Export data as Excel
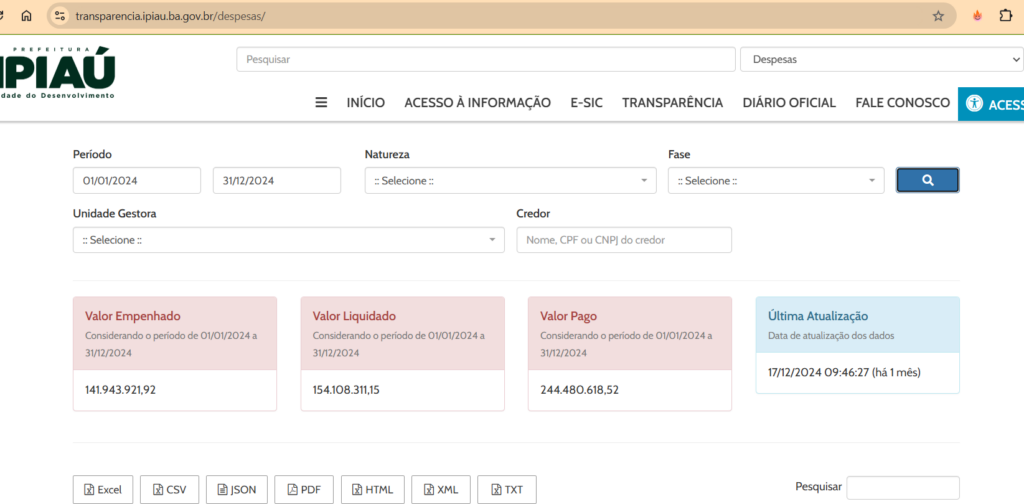This screenshot has height=504, width=1024. pos(103,489)
